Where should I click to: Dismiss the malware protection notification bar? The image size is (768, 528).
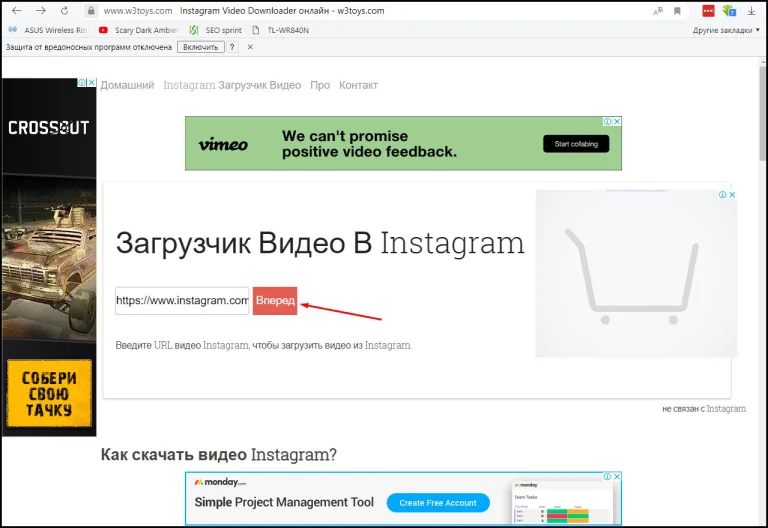250,47
